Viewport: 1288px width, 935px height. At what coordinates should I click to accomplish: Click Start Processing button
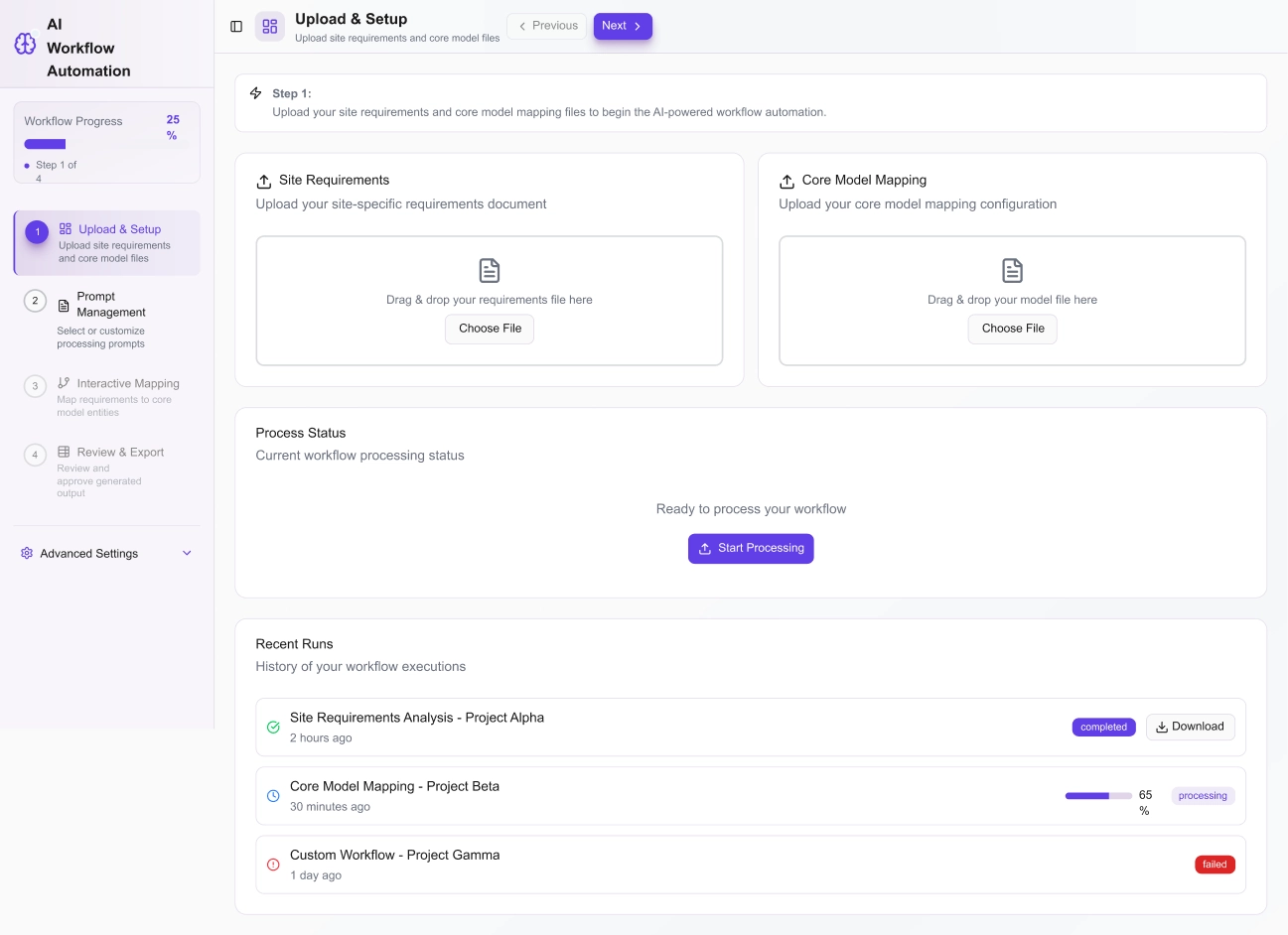pos(751,549)
